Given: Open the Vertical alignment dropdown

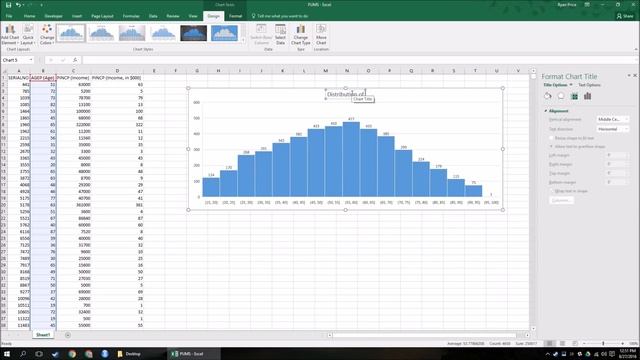Looking at the screenshot, I should 613,119.
